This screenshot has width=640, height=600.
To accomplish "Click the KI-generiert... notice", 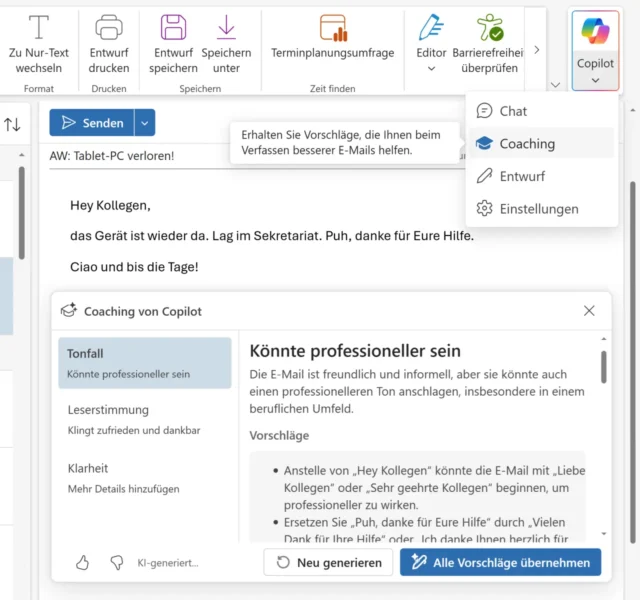I will tap(168, 563).
